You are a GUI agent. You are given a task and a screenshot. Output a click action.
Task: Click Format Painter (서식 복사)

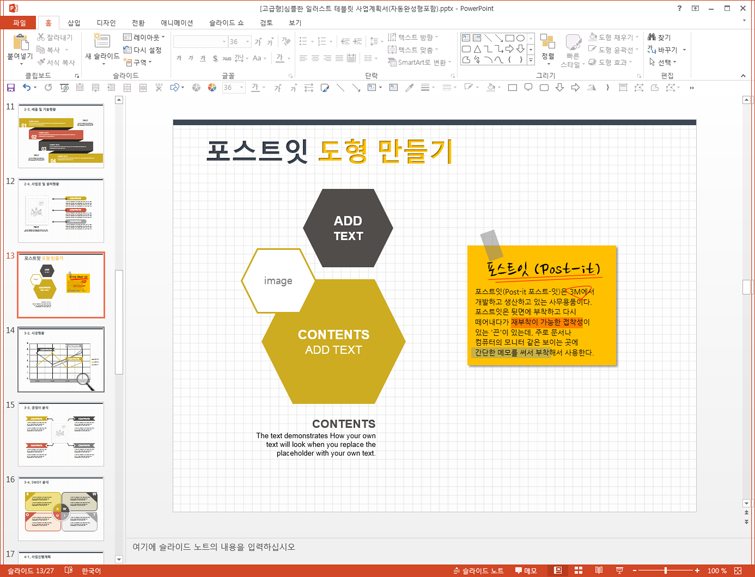click(x=56, y=62)
